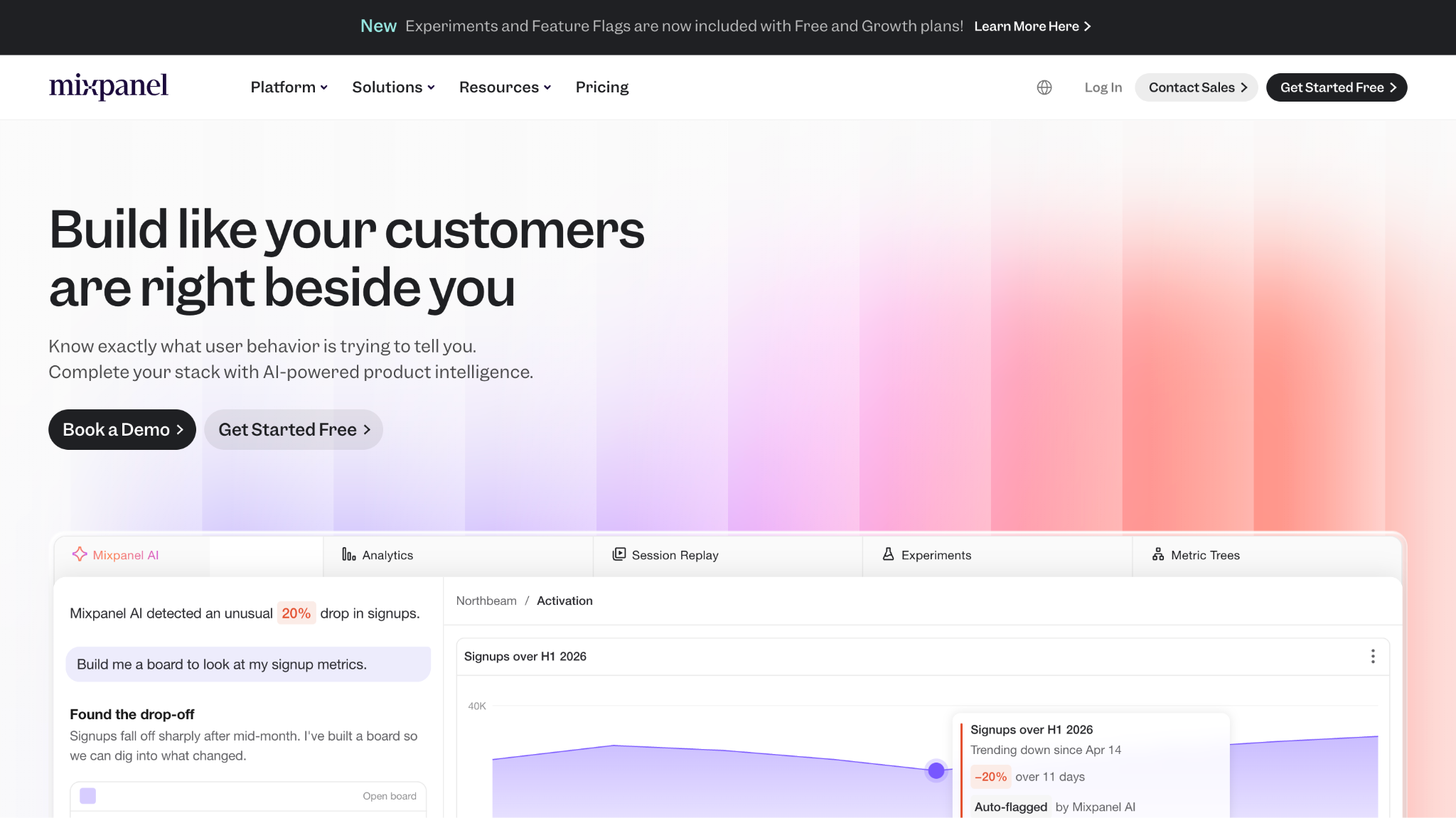Click the -20% badge in chart tooltip
The height and width of the screenshot is (818, 1456).
tap(990, 777)
